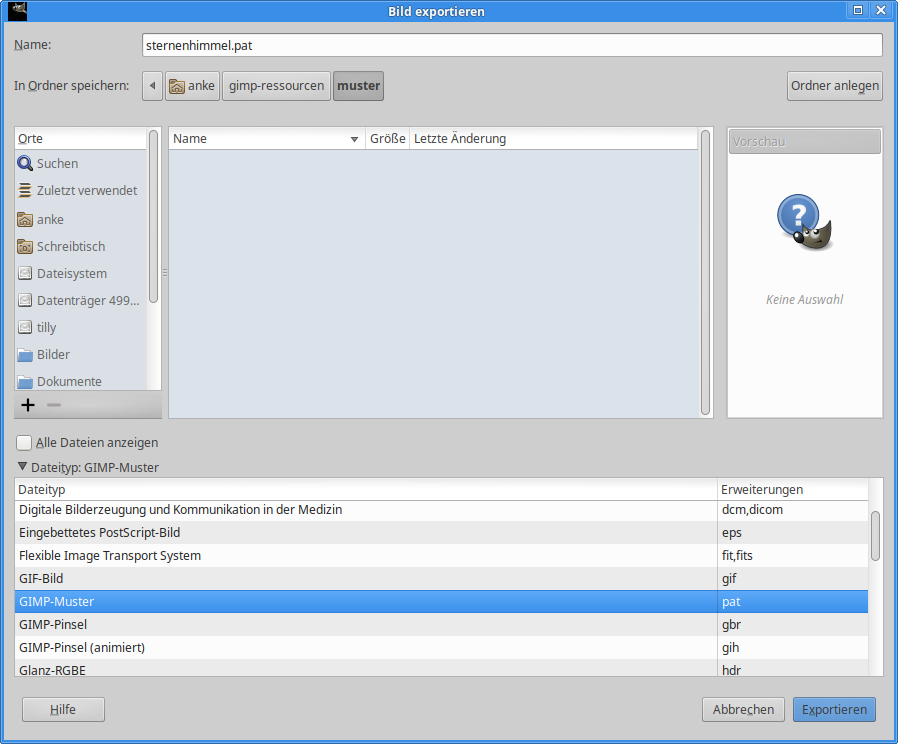Select the anke home folder icon in Orte
Image resolution: width=898 pixels, height=744 pixels.
[x=25, y=219]
